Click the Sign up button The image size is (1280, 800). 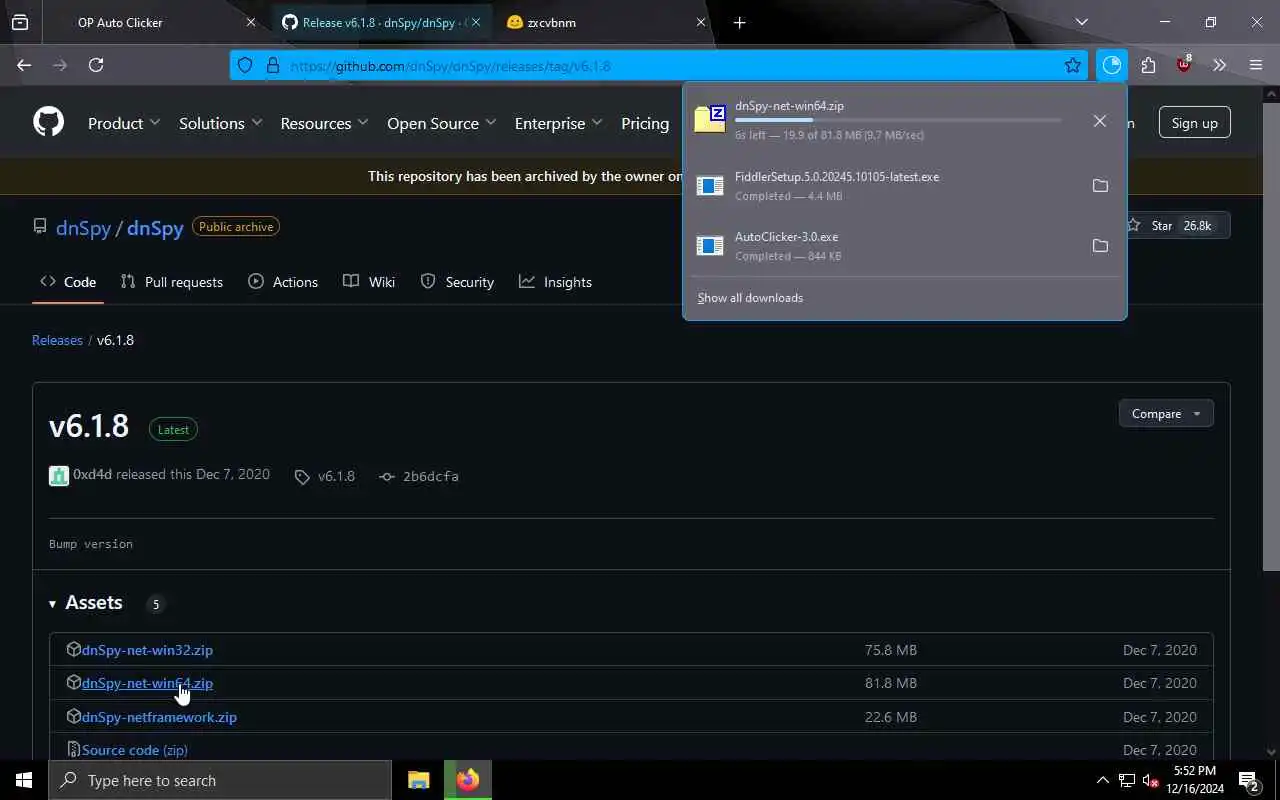pos(1194,123)
